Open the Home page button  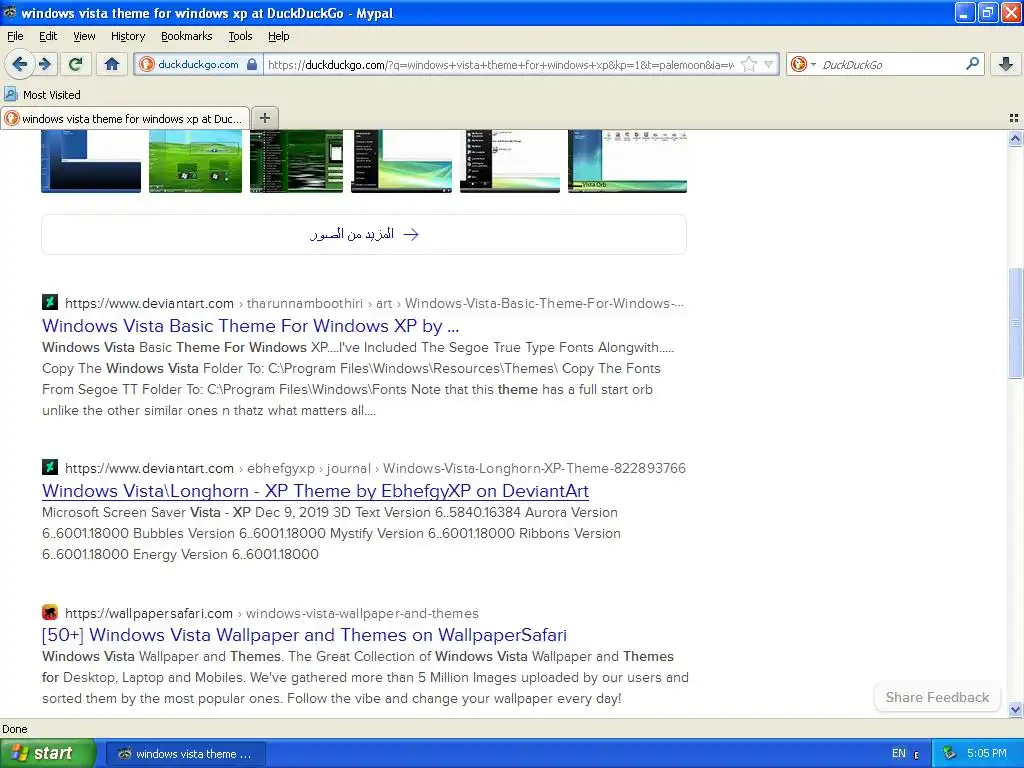(112, 64)
